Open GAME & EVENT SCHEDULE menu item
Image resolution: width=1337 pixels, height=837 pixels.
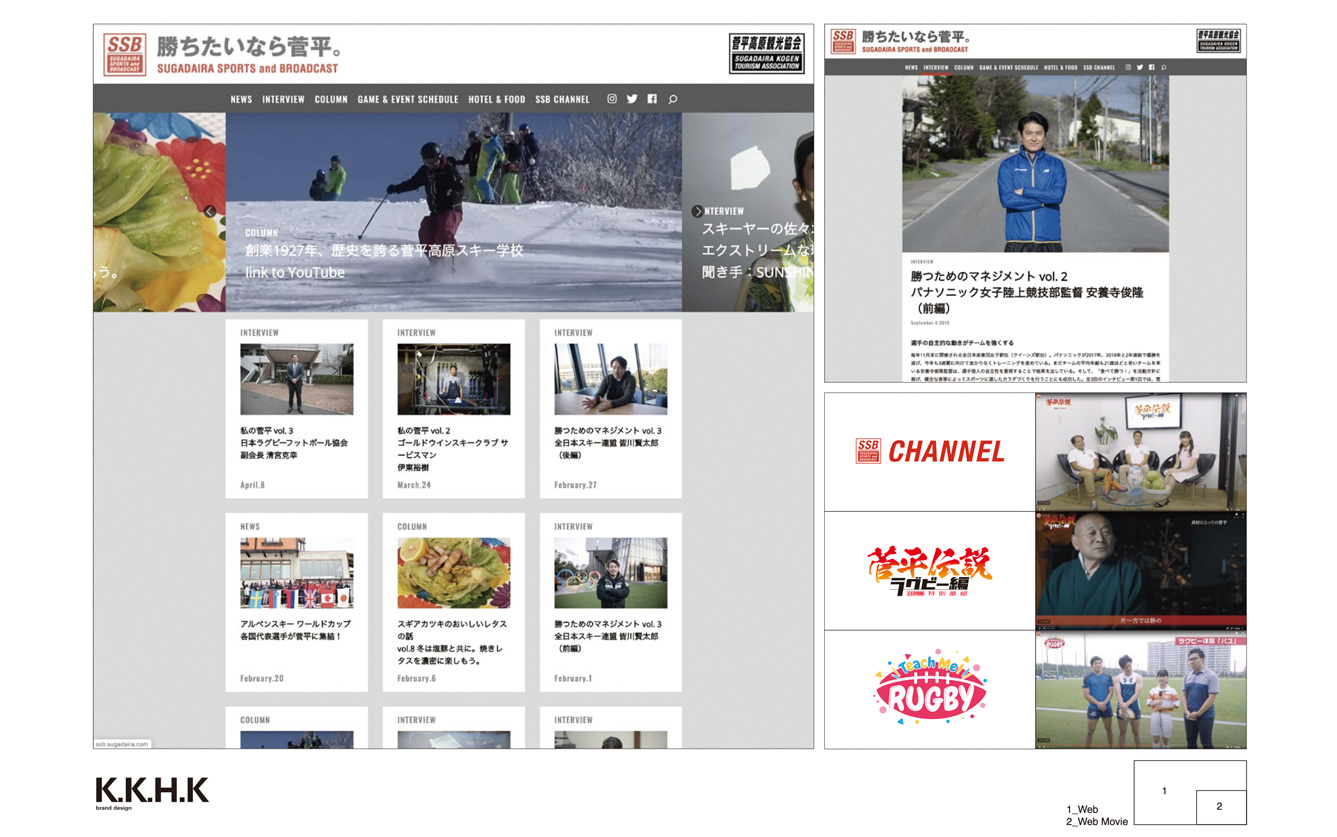click(408, 99)
